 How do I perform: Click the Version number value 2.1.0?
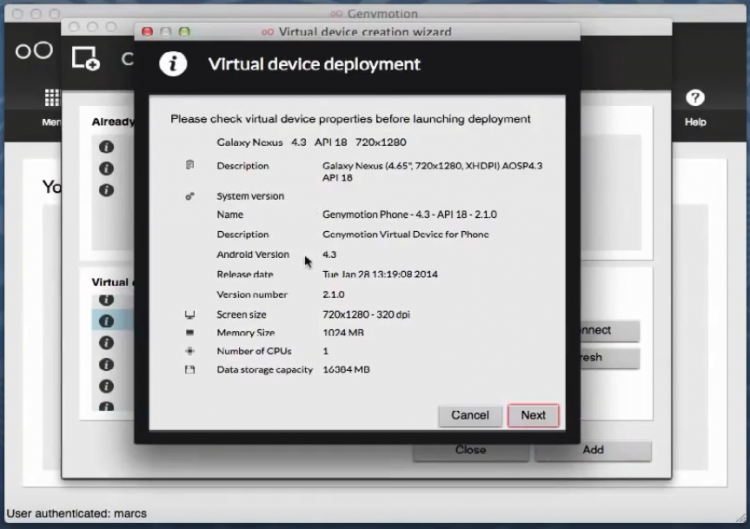[x=333, y=294]
